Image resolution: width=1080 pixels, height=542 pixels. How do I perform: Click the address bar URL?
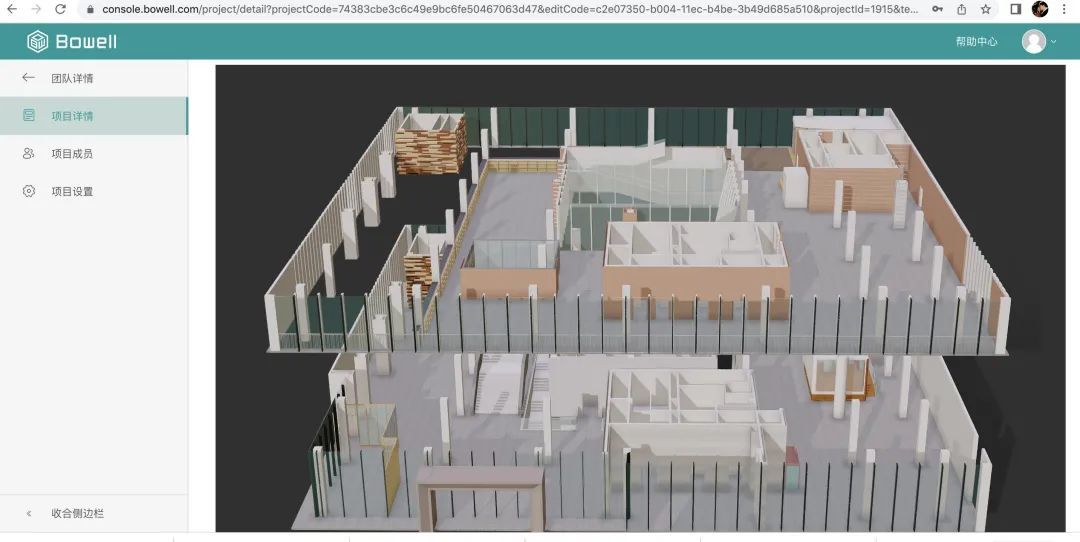510,10
